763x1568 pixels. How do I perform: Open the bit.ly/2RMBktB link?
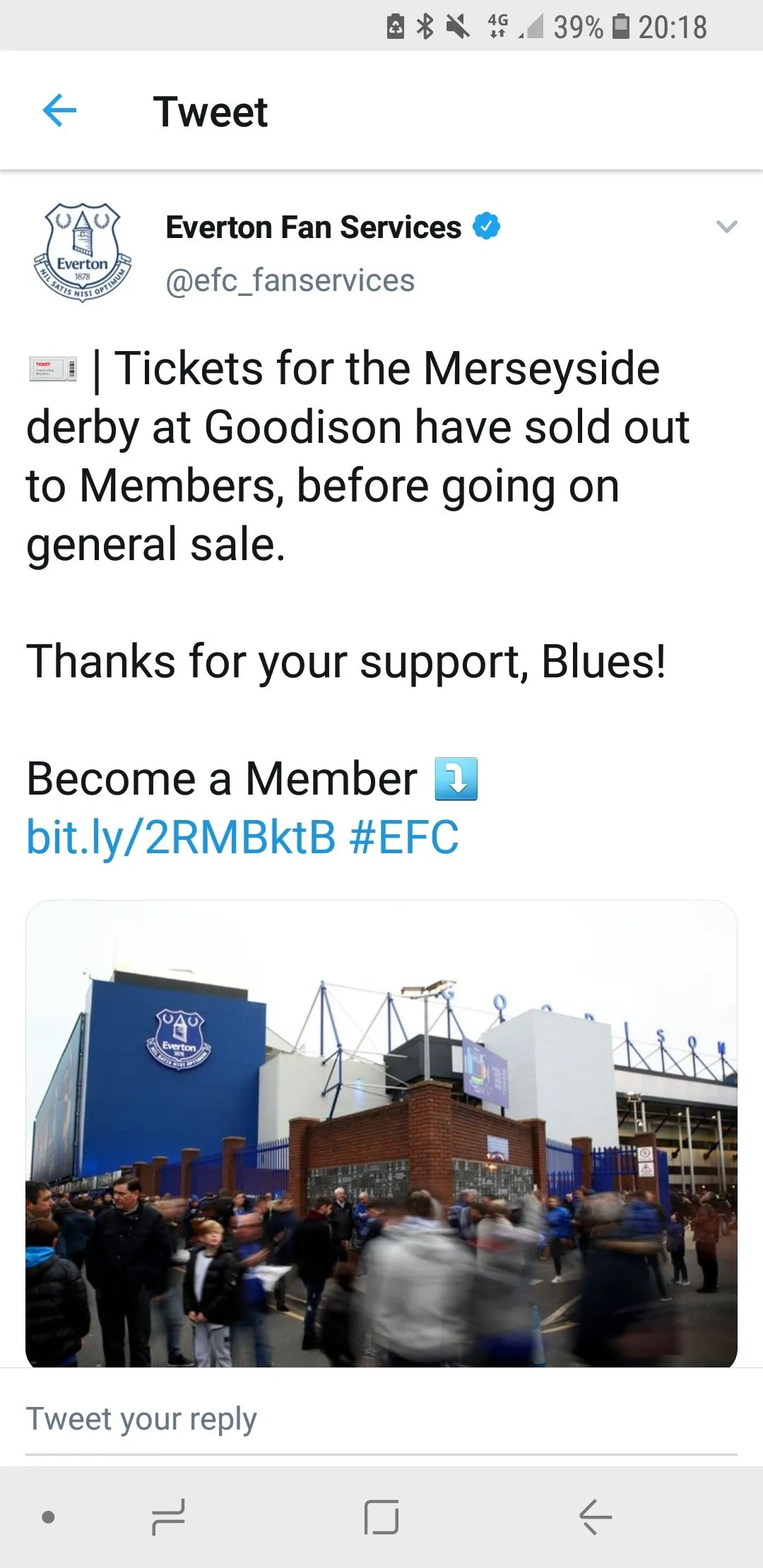[181, 838]
